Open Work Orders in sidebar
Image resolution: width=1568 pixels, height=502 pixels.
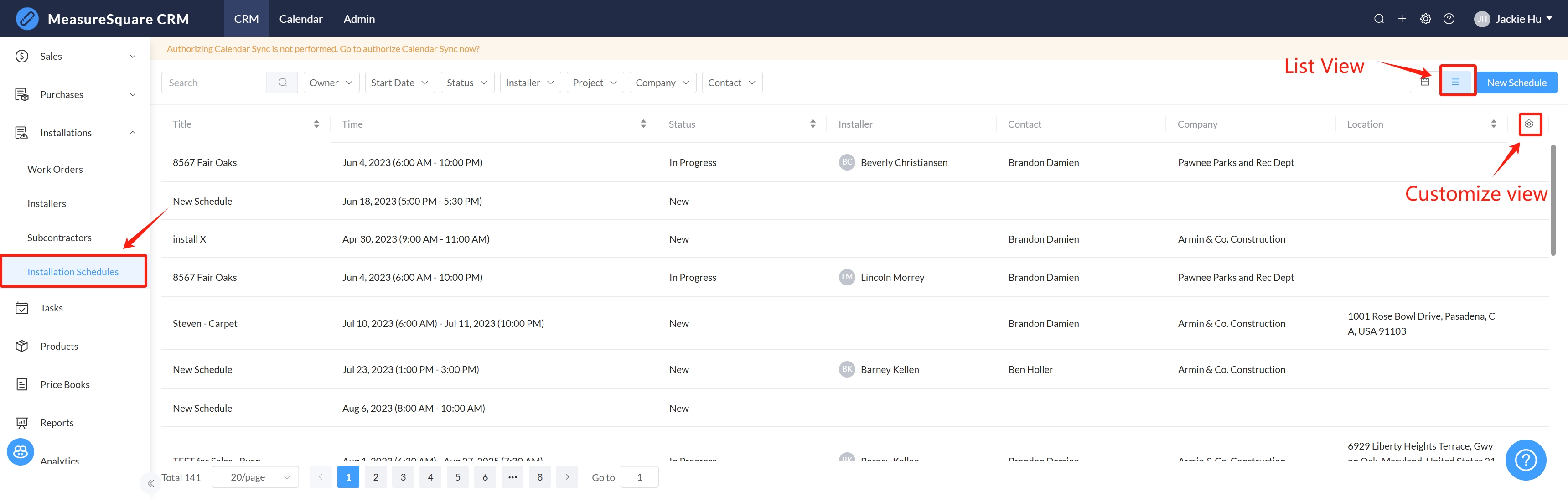click(55, 169)
